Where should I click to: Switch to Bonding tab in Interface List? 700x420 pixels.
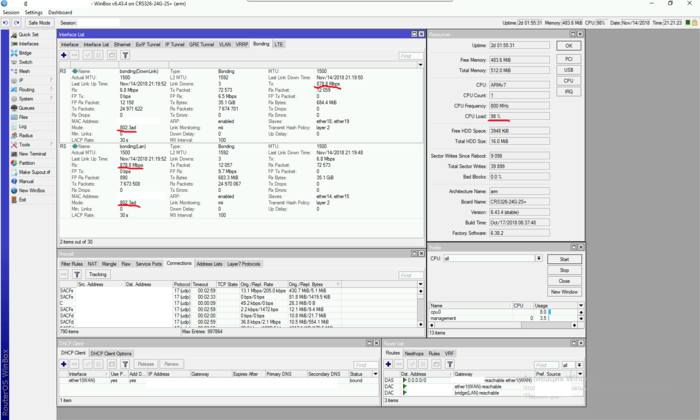pyautogui.click(x=261, y=44)
